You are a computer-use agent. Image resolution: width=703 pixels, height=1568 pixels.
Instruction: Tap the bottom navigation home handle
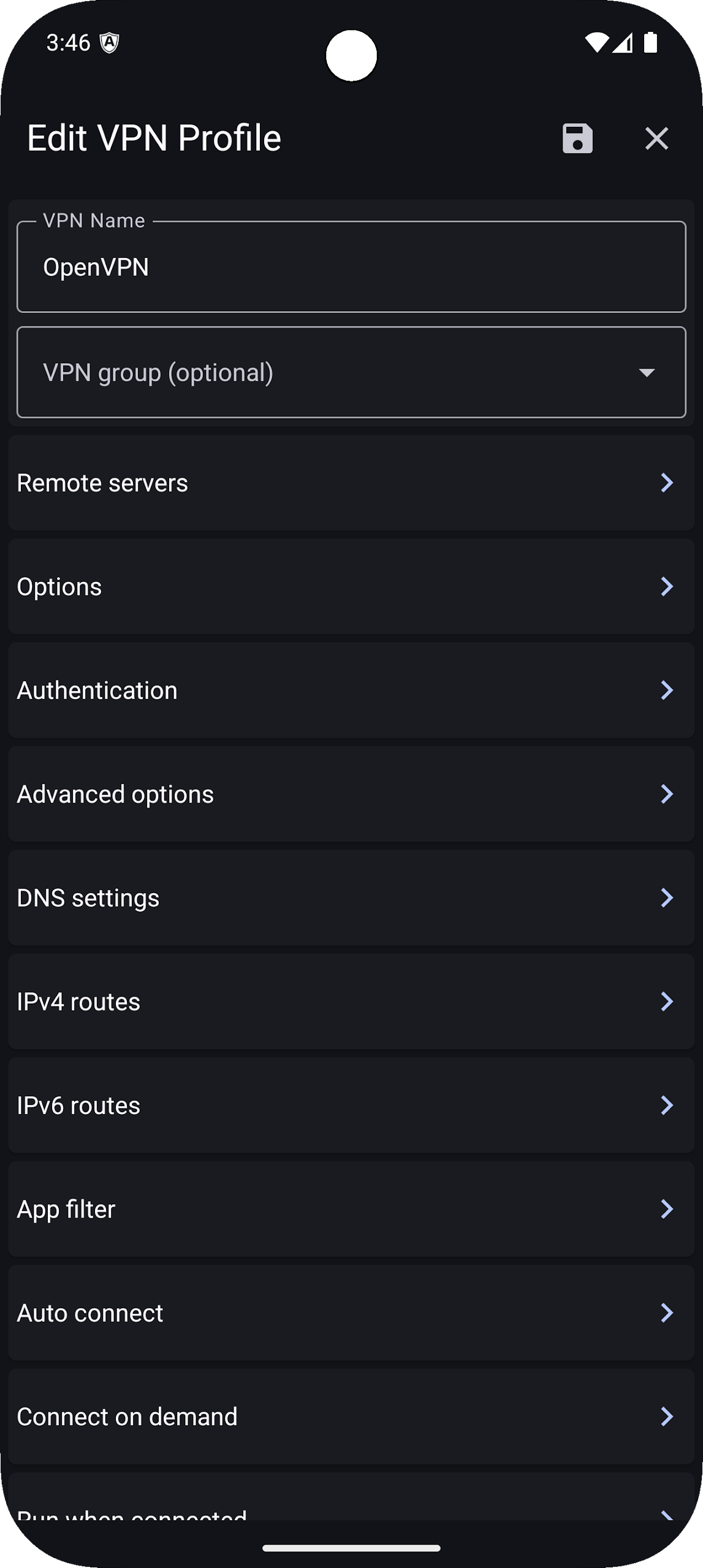[x=351, y=1548]
